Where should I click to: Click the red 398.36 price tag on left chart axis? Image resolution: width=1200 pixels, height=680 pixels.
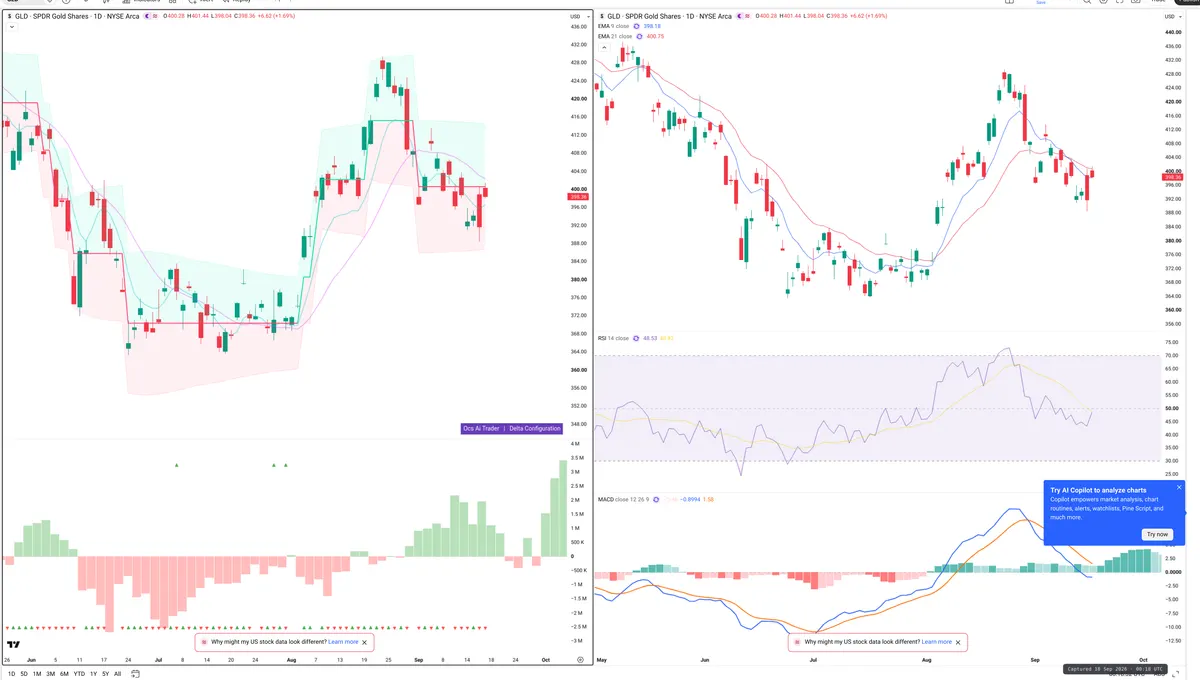(578, 197)
